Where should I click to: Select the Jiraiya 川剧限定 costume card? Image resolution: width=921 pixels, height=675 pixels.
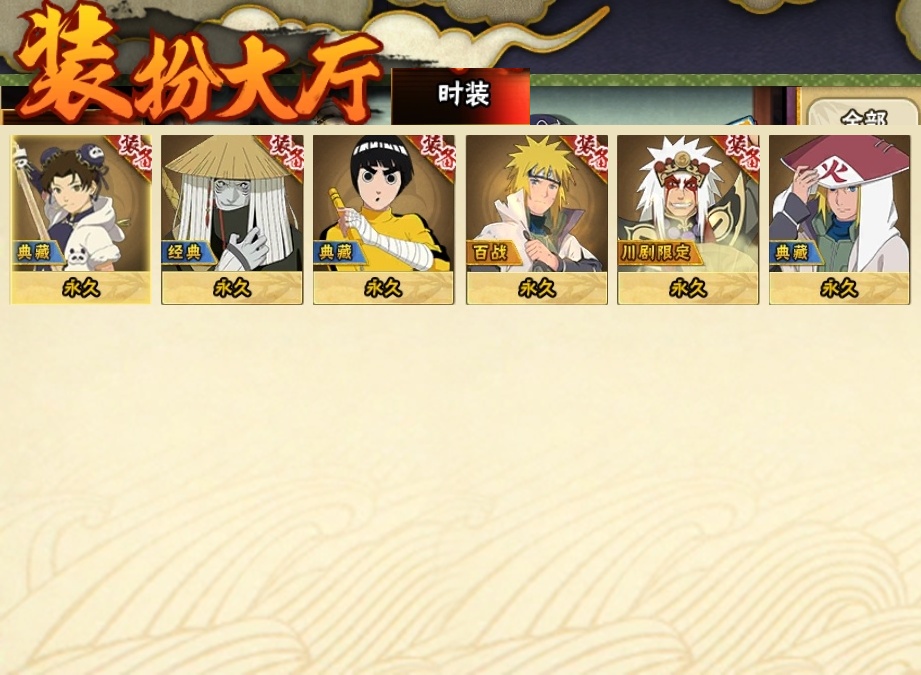click(x=688, y=220)
